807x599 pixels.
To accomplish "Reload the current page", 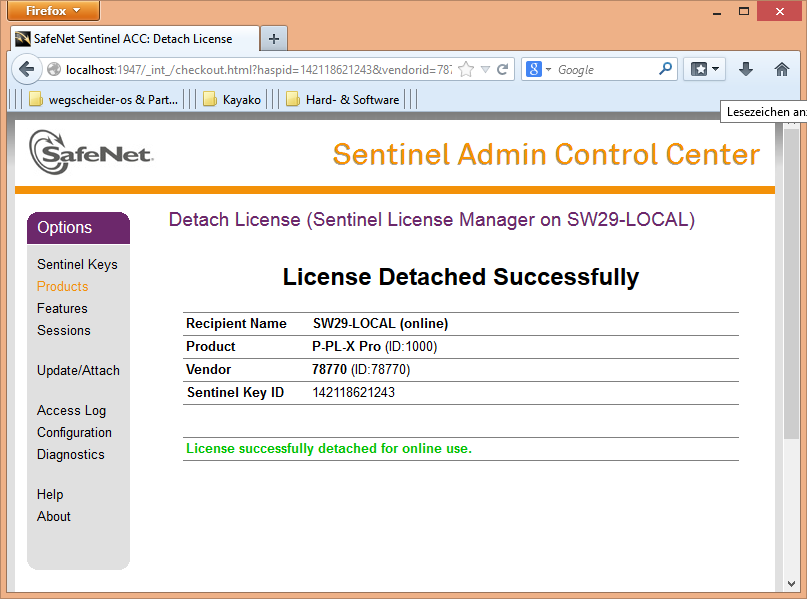I will (503, 69).
